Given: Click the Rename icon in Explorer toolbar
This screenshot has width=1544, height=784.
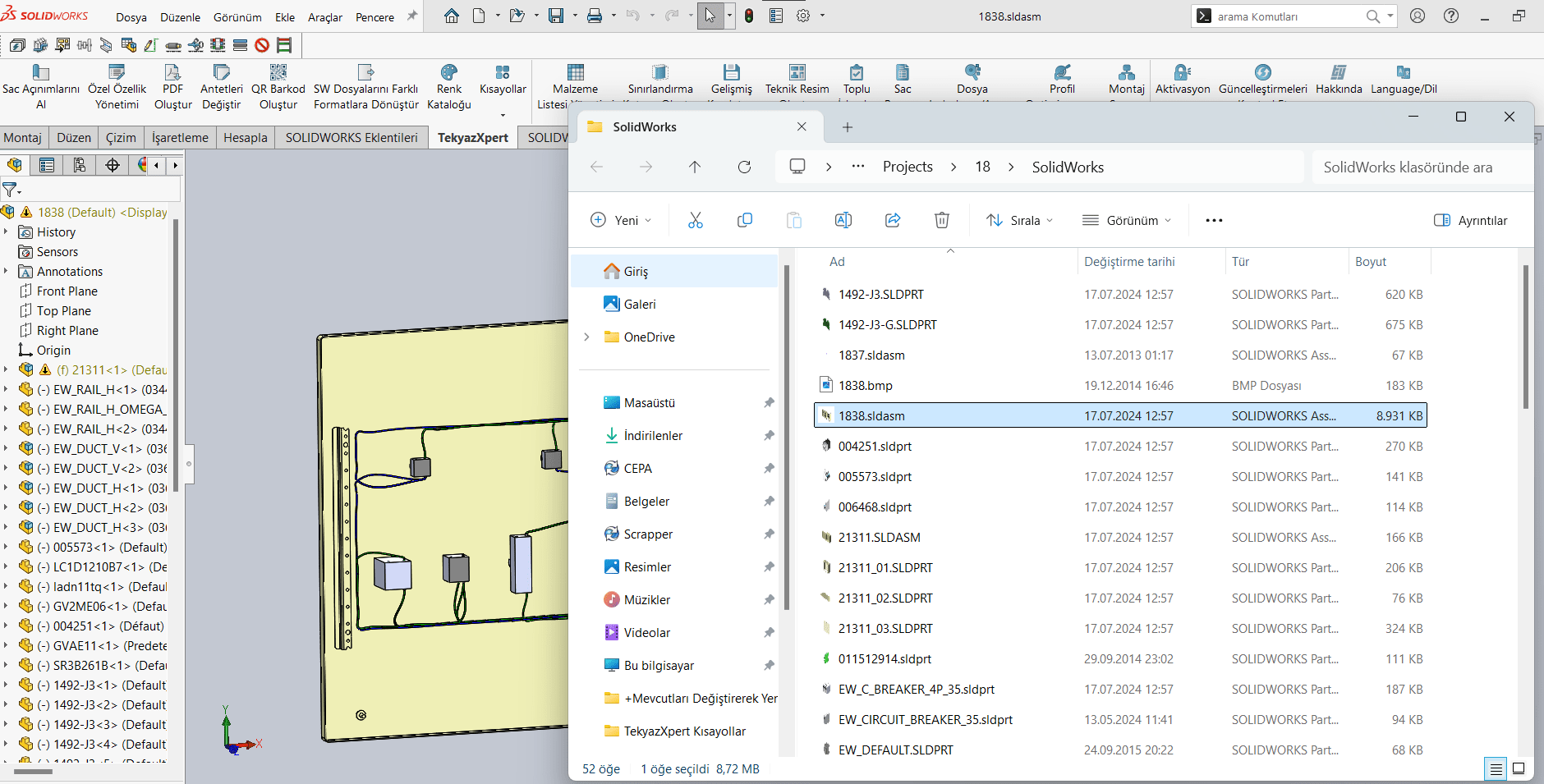Looking at the screenshot, I should pos(843,220).
